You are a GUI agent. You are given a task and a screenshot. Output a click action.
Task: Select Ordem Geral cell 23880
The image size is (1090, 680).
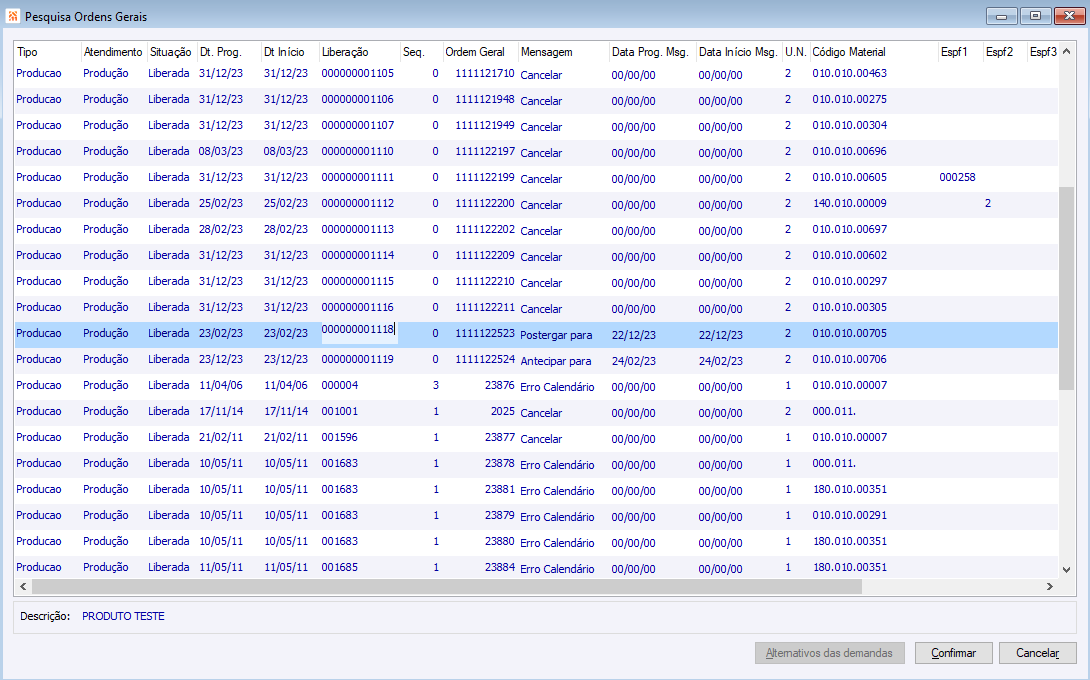click(500, 541)
